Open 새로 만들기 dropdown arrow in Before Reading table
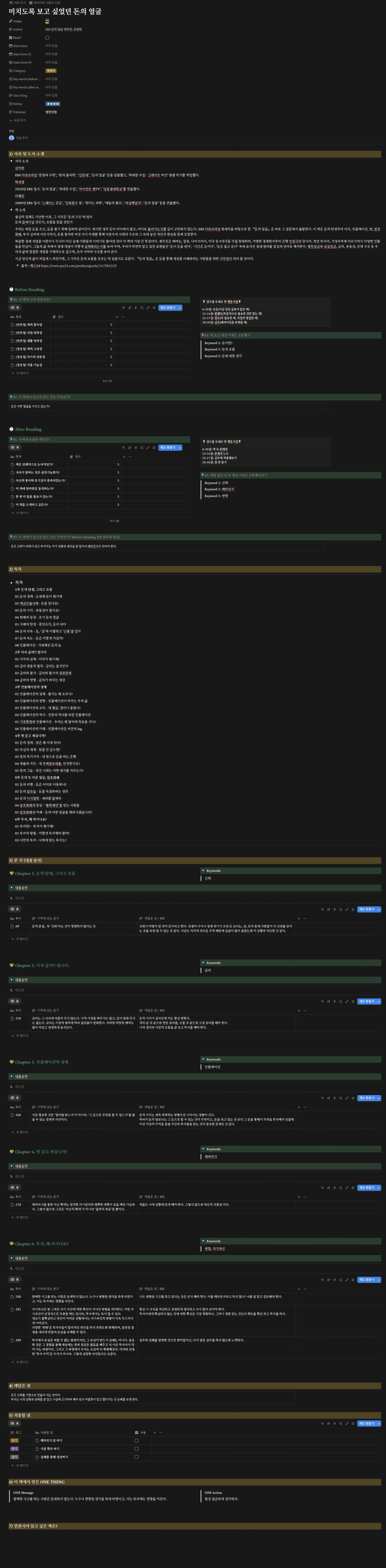 179,308
